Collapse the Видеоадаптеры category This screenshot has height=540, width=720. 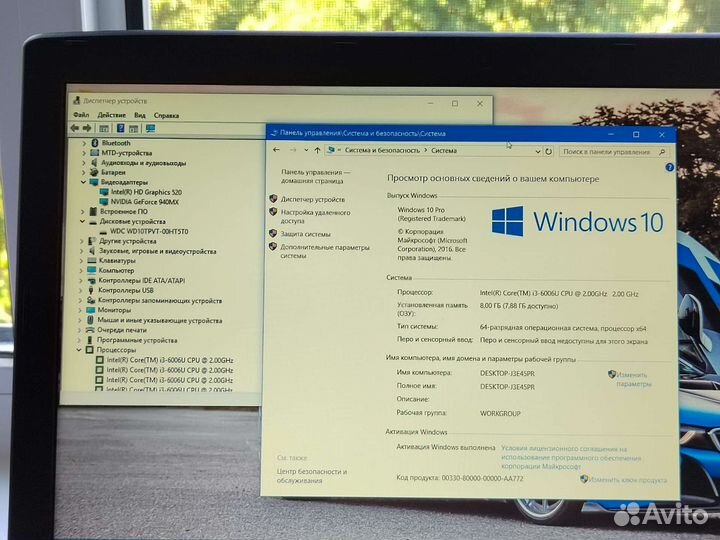83,182
